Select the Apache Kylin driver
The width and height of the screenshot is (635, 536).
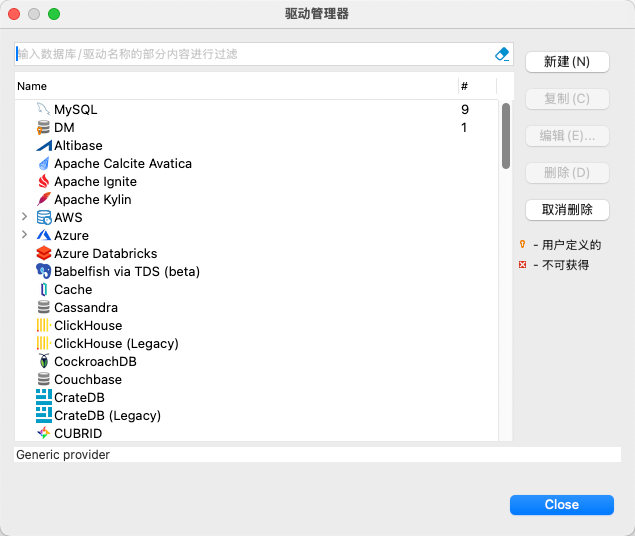pos(257,199)
